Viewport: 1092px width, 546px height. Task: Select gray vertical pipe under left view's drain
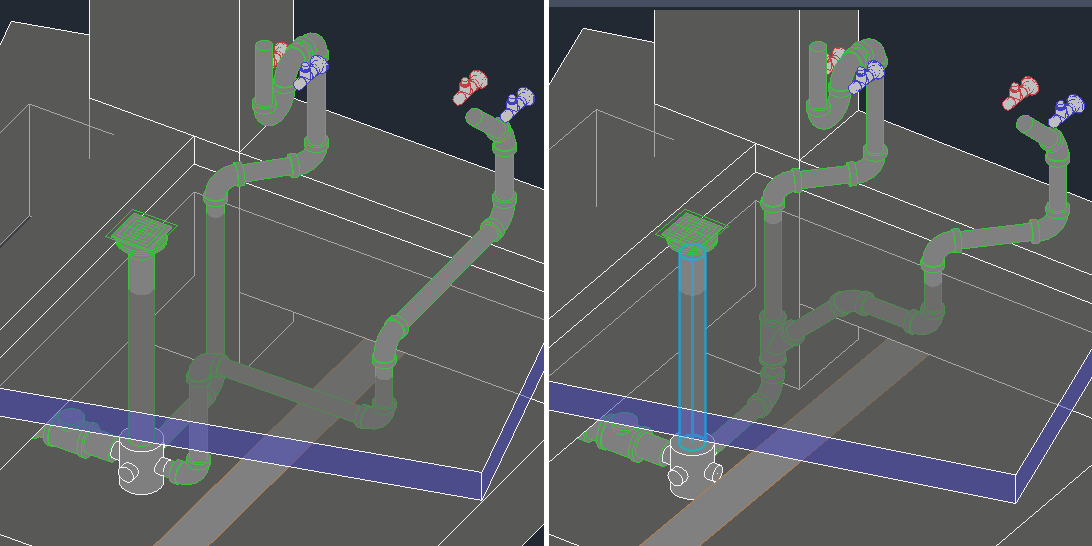[142, 345]
